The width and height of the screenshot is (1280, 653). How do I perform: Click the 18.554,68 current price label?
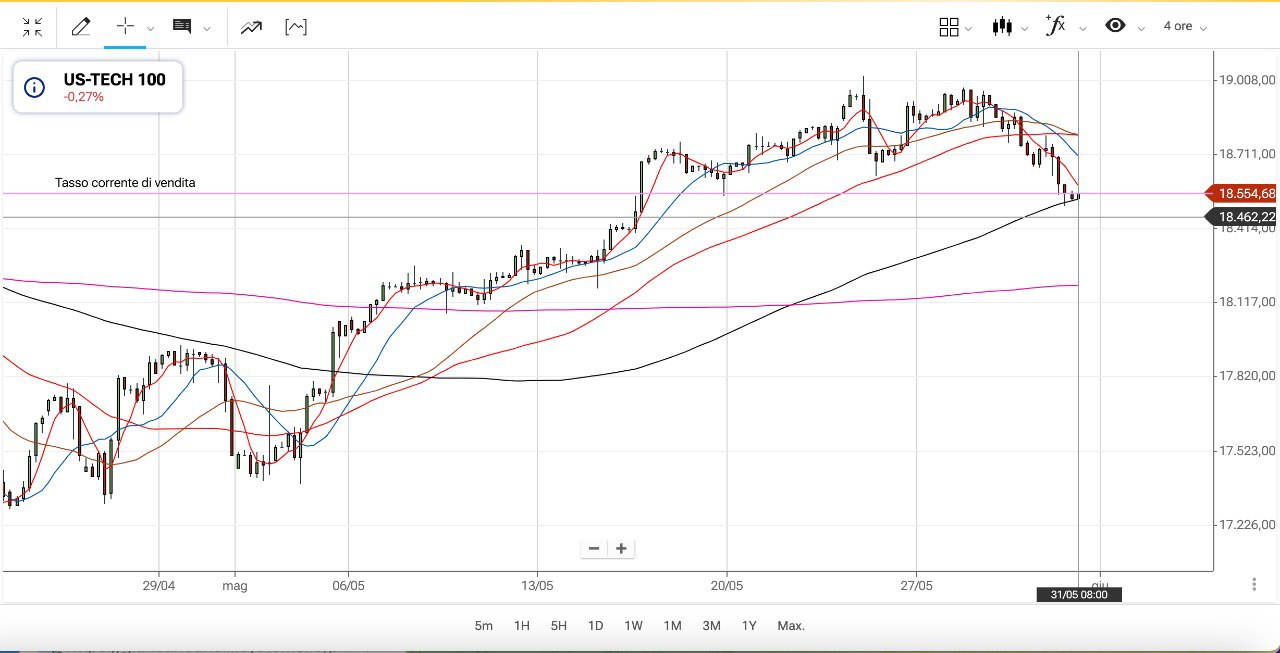pyautogui.click(x=1246, y=194)
